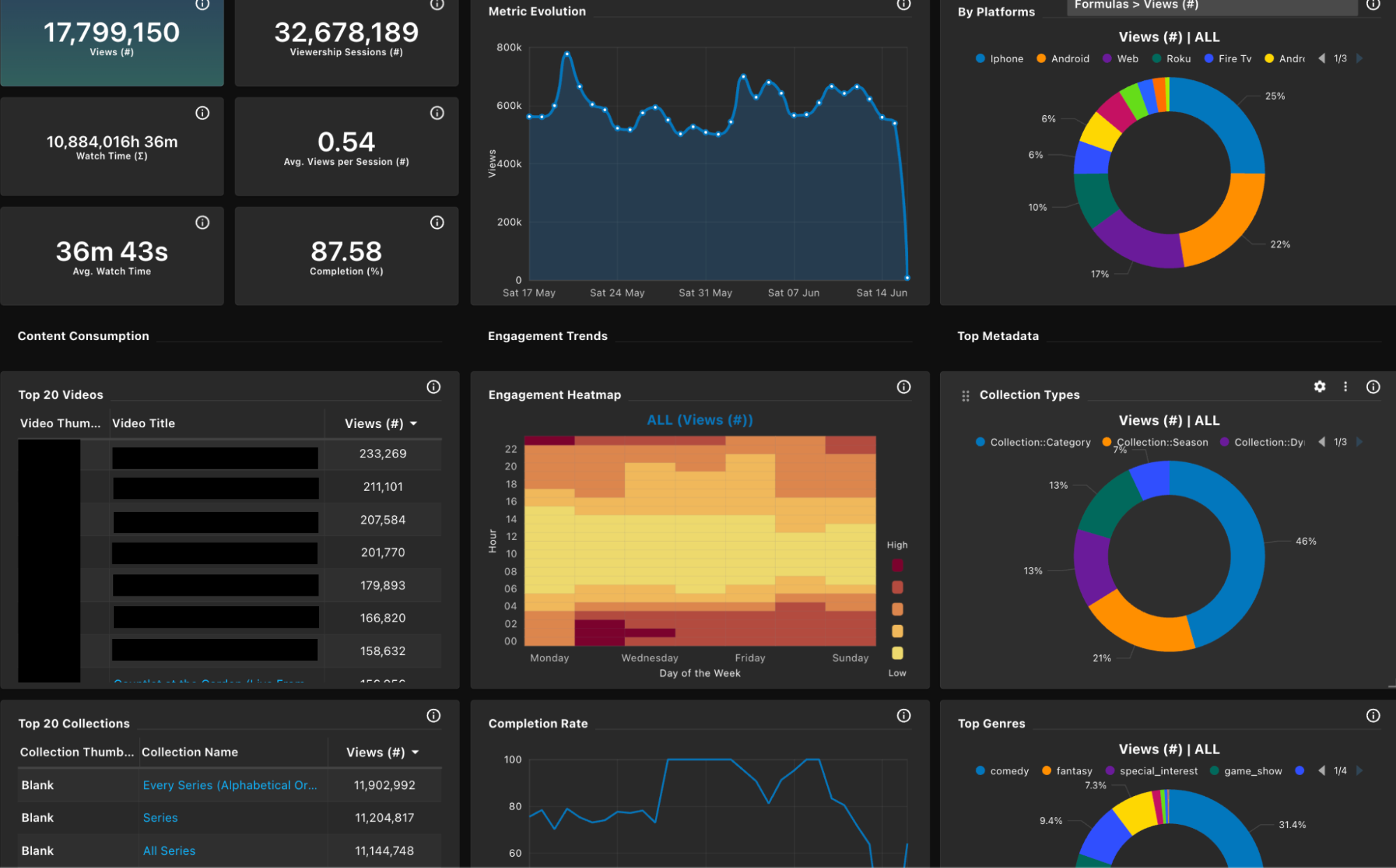Click info icon on Top 20 Videos

pos(433,387)
